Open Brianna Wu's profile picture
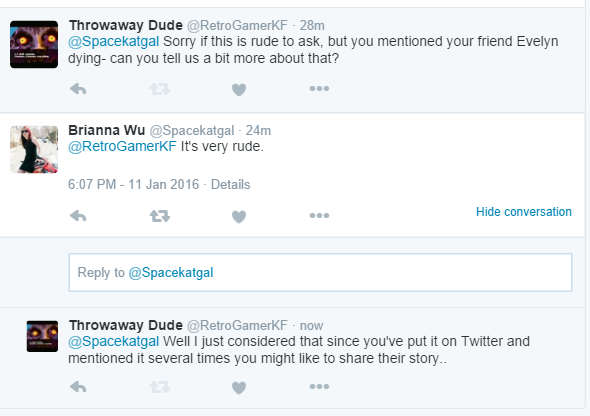The width and height of the screenshot is (590, 416). tap(34, 149)
